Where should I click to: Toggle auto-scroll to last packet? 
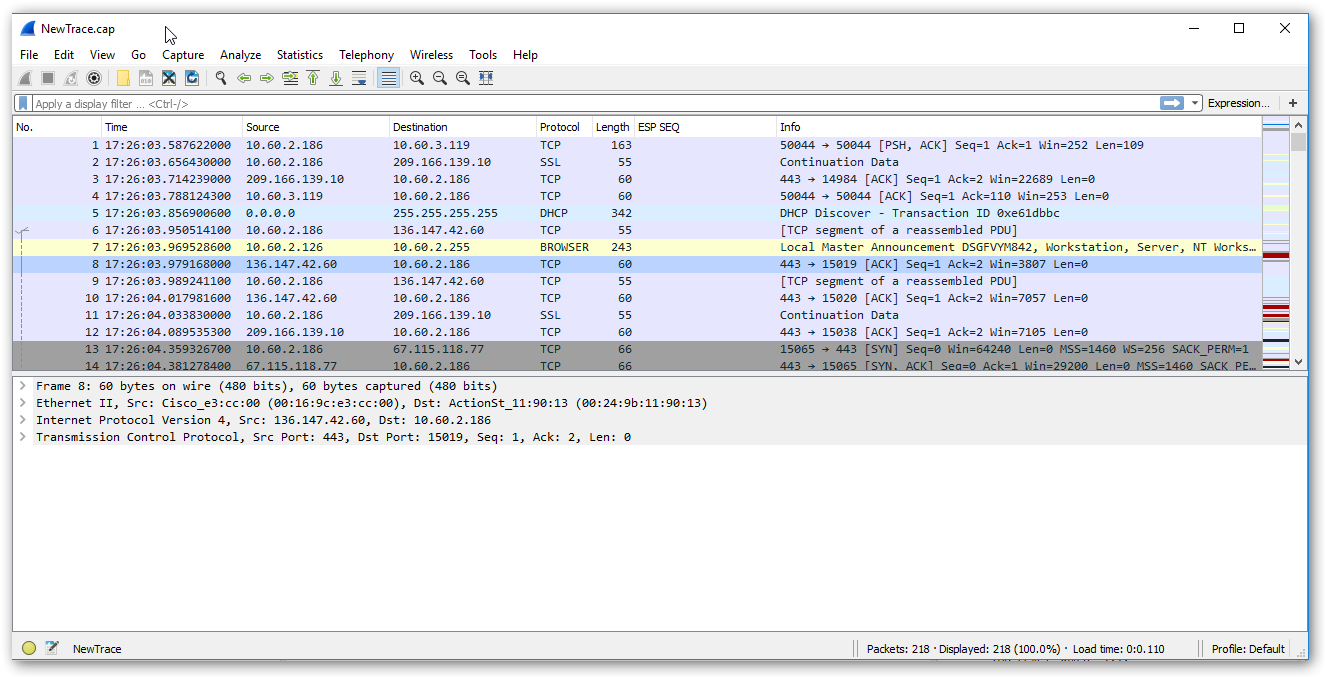[359, 78]
